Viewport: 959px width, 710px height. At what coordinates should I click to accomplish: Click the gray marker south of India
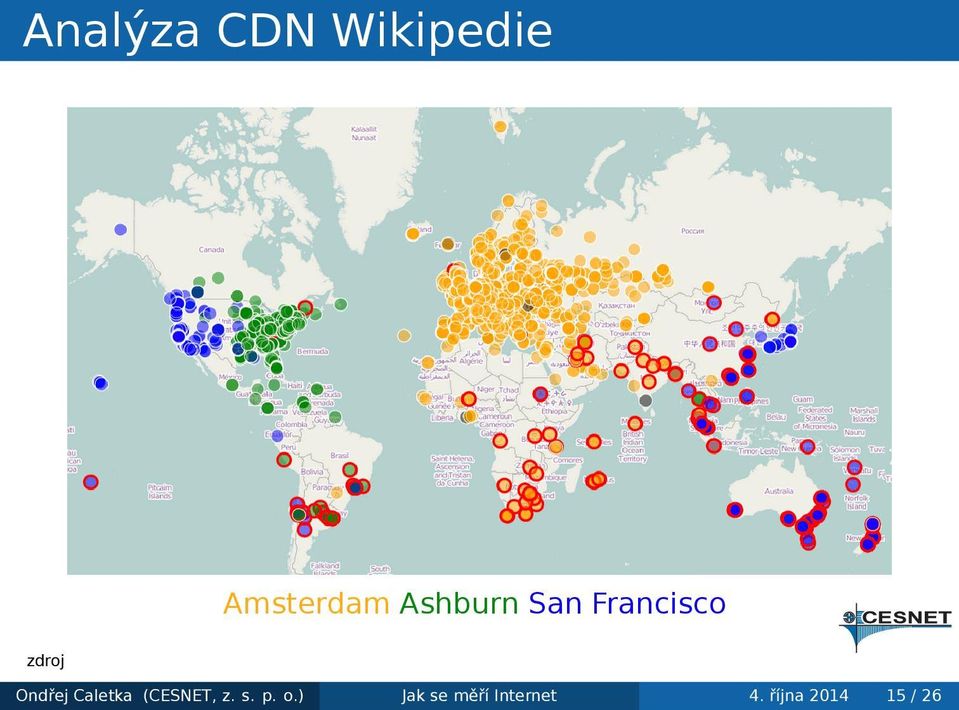pyautogui.click(x=646, y=401)
